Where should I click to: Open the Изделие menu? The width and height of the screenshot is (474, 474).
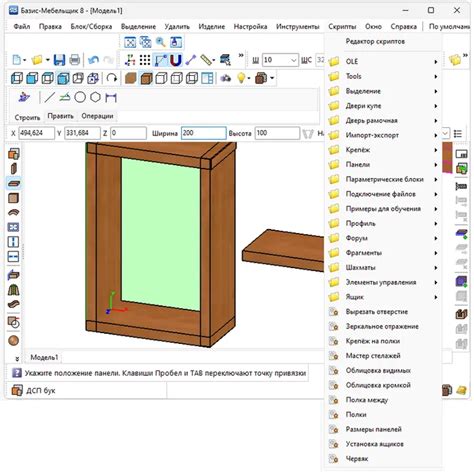click(212, 26)
